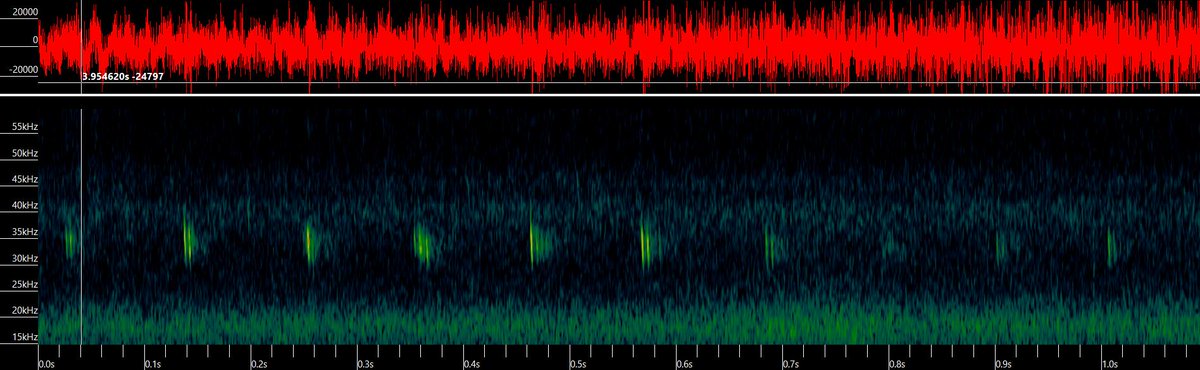Click the 55kHz frequency label
The width and height of the screenshot is (1200, 370).
pyautogui.click(x=24, y=128)
